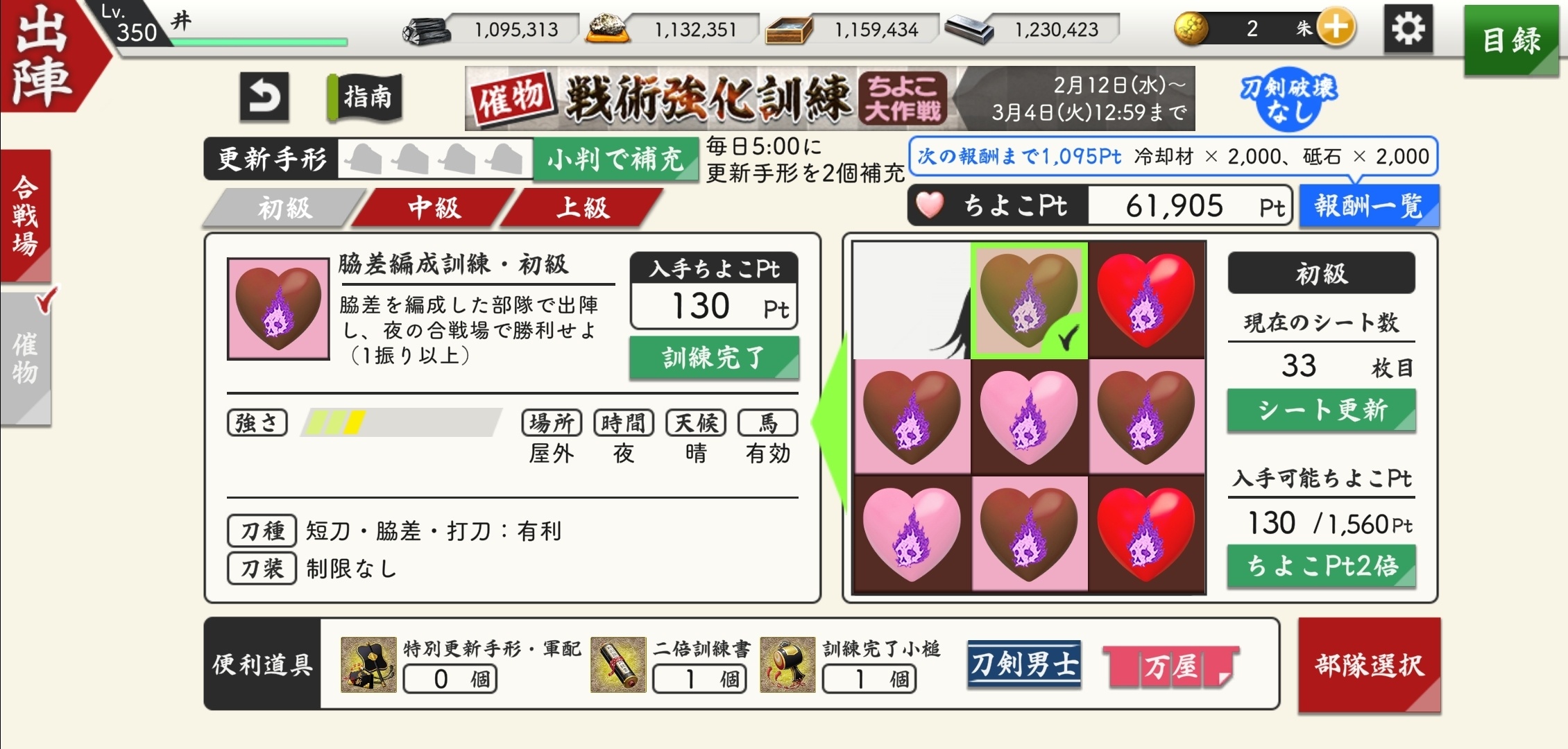Viewport: 1568px width, 749px height.
Task: Select the special renewal gunbai item icon
Action: pos(368,665)
